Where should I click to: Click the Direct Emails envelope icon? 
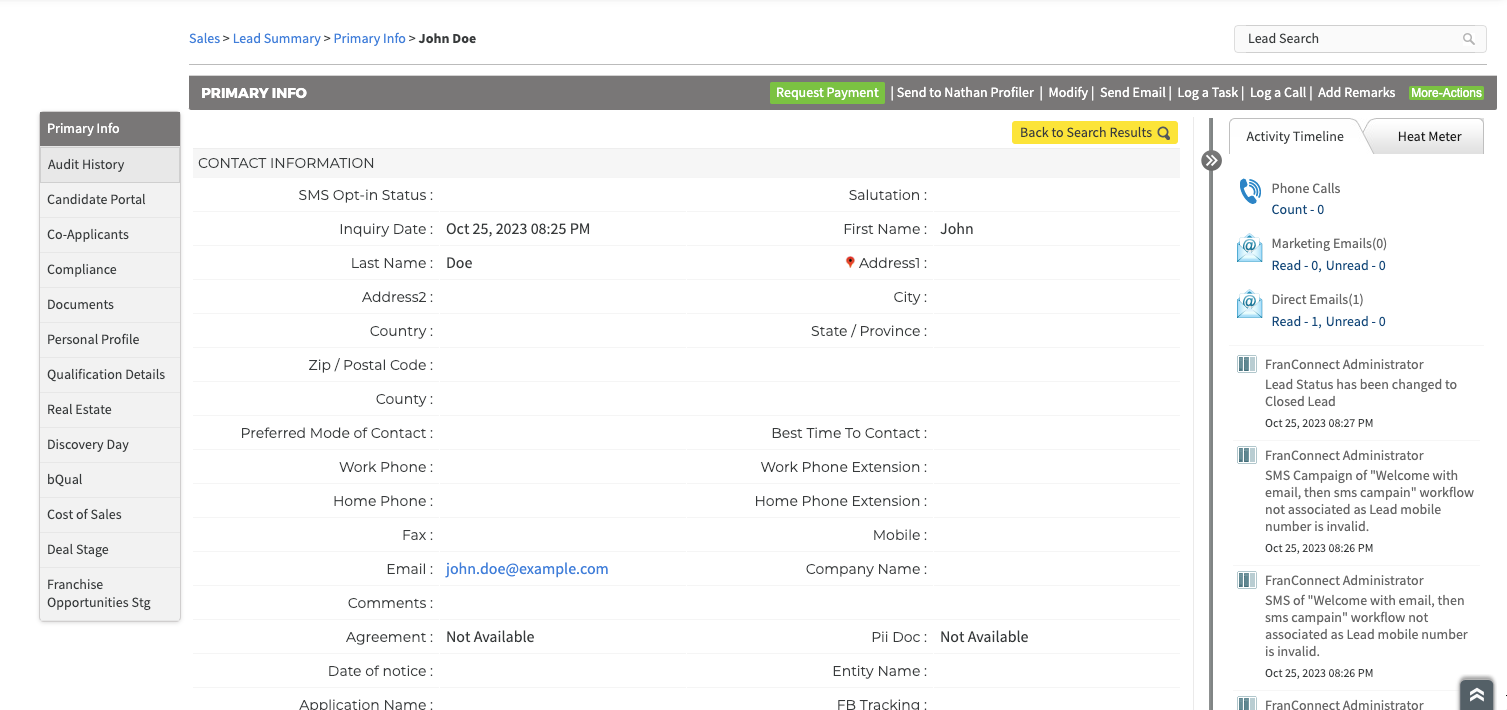coord(1250,304)
